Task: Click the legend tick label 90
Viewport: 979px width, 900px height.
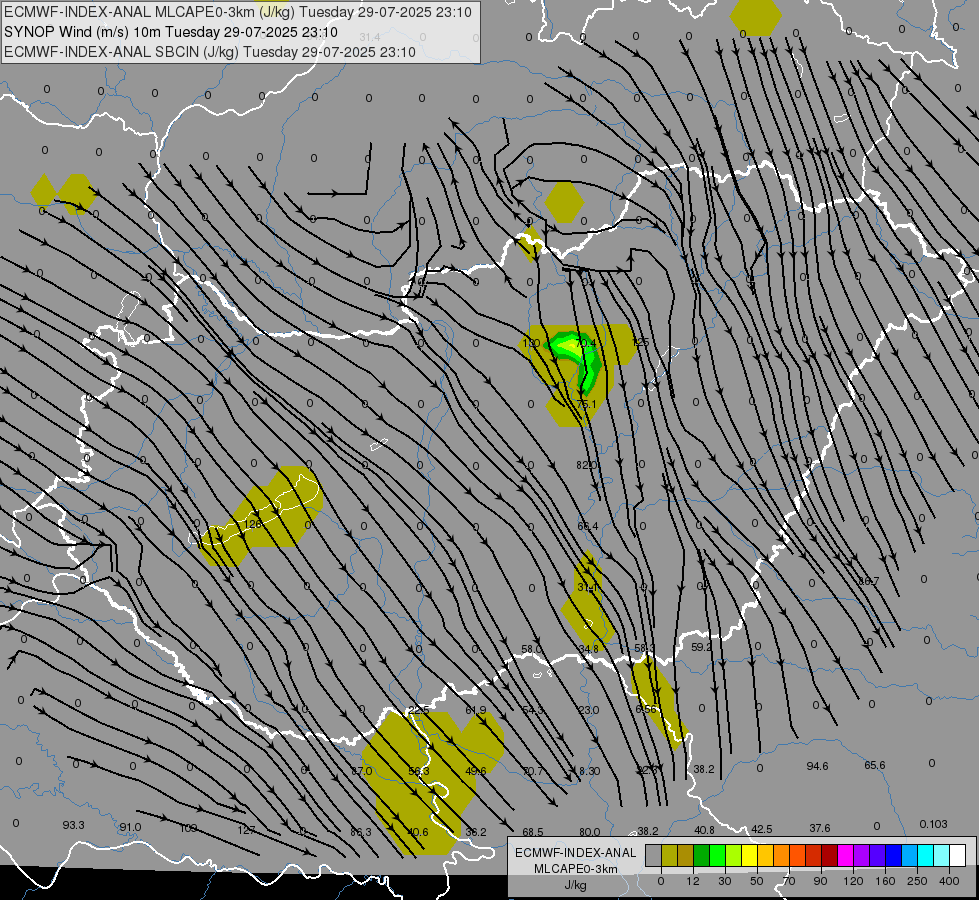Action: [x=820, y=881]
